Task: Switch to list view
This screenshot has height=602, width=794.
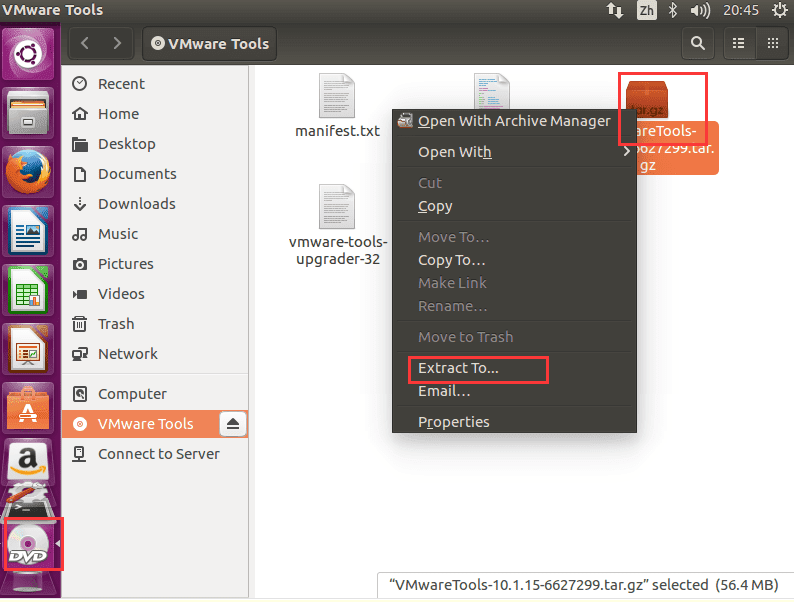Action: click(x=739, y=44)
